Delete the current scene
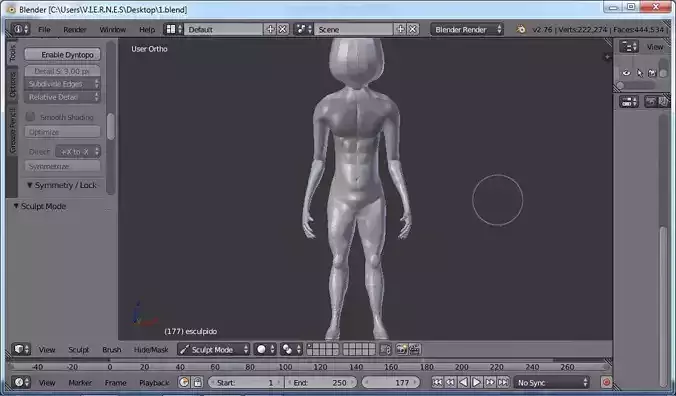This screenshot has height=396, width=676. 413,29
